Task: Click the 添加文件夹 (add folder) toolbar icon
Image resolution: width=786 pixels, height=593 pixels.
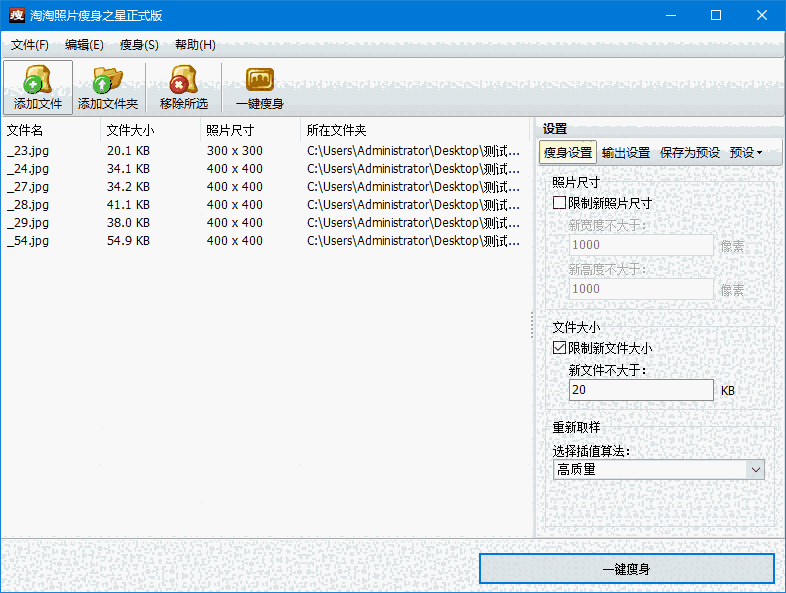Action: tap(108, 88)
